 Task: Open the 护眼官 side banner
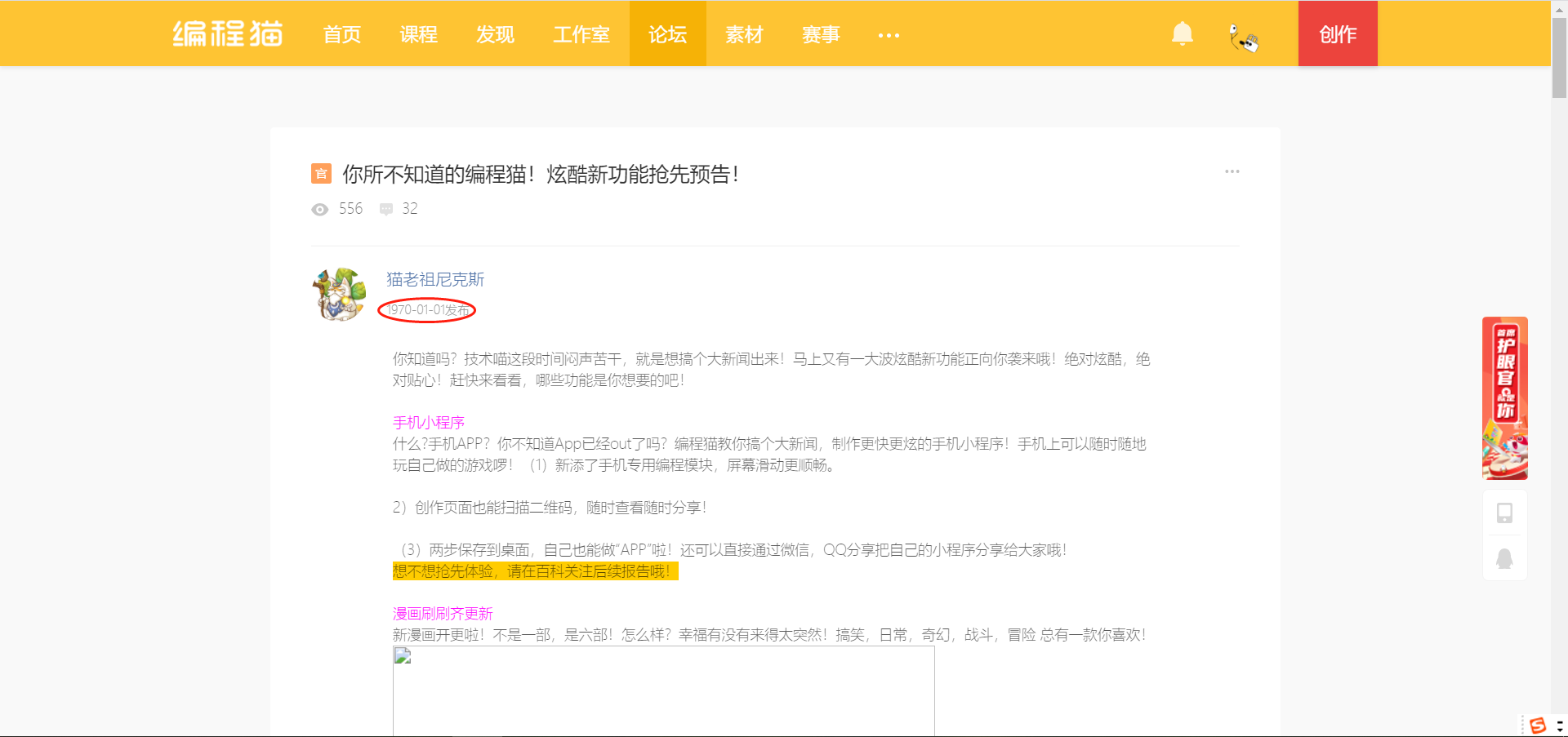(1505, 398)
